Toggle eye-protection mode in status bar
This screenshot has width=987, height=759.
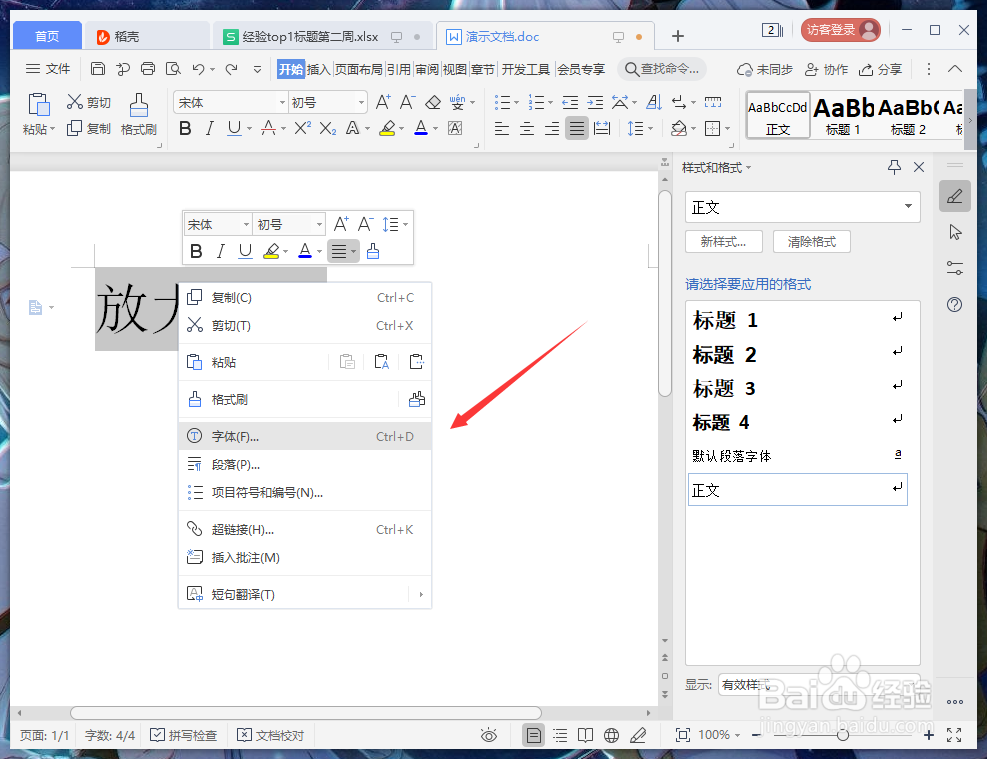(x=489, y=735)
